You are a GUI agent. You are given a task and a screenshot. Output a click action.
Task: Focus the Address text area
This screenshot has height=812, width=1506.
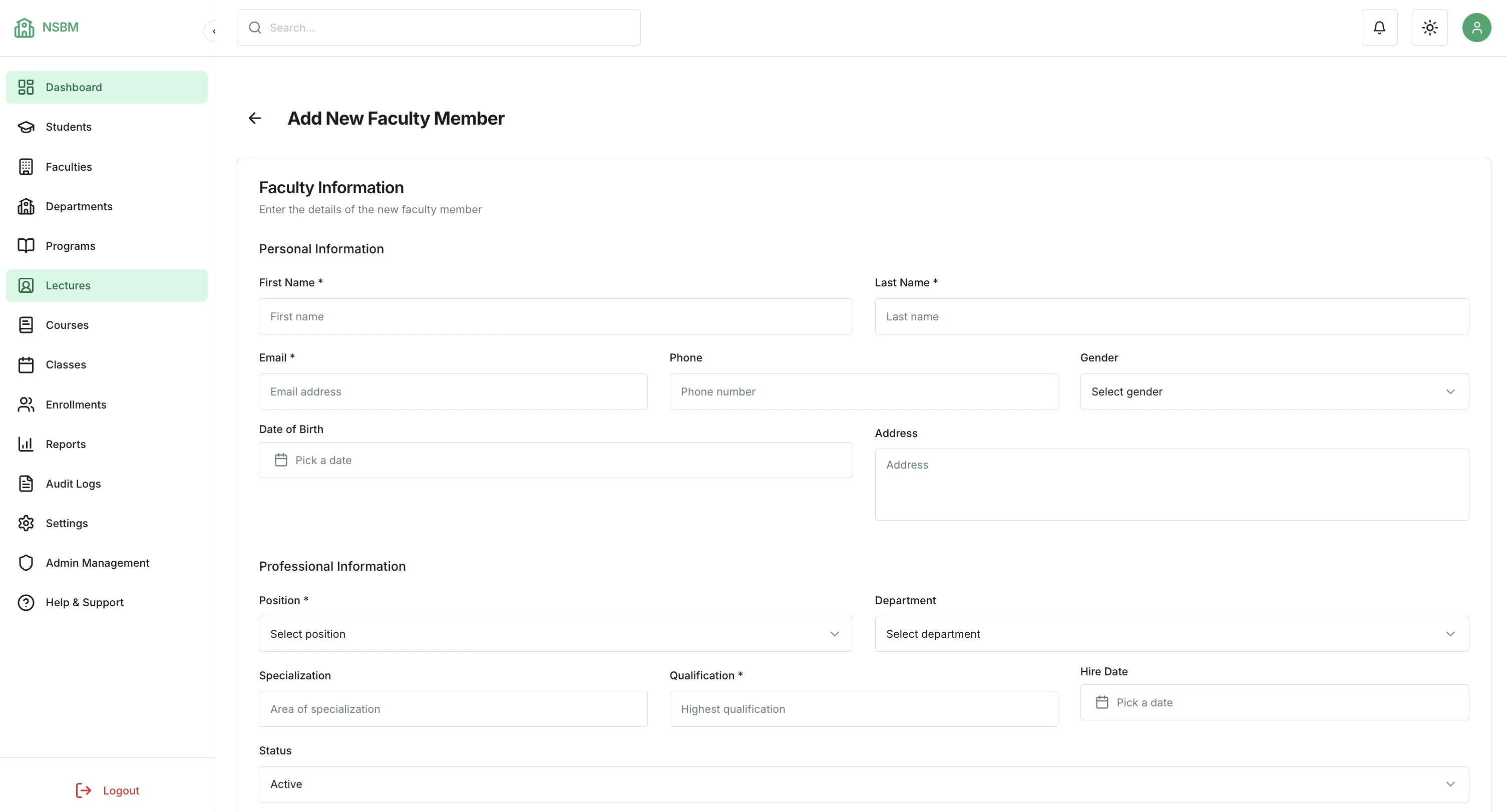pos(1171,484)
